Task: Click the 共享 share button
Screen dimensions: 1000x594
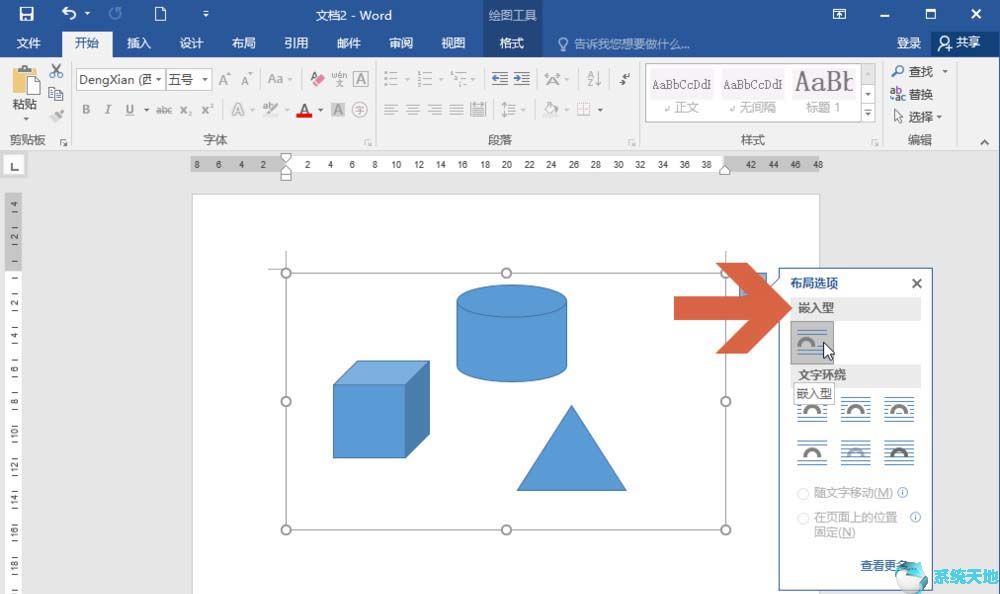Action: pyautogui.click(x=959, y=43)
